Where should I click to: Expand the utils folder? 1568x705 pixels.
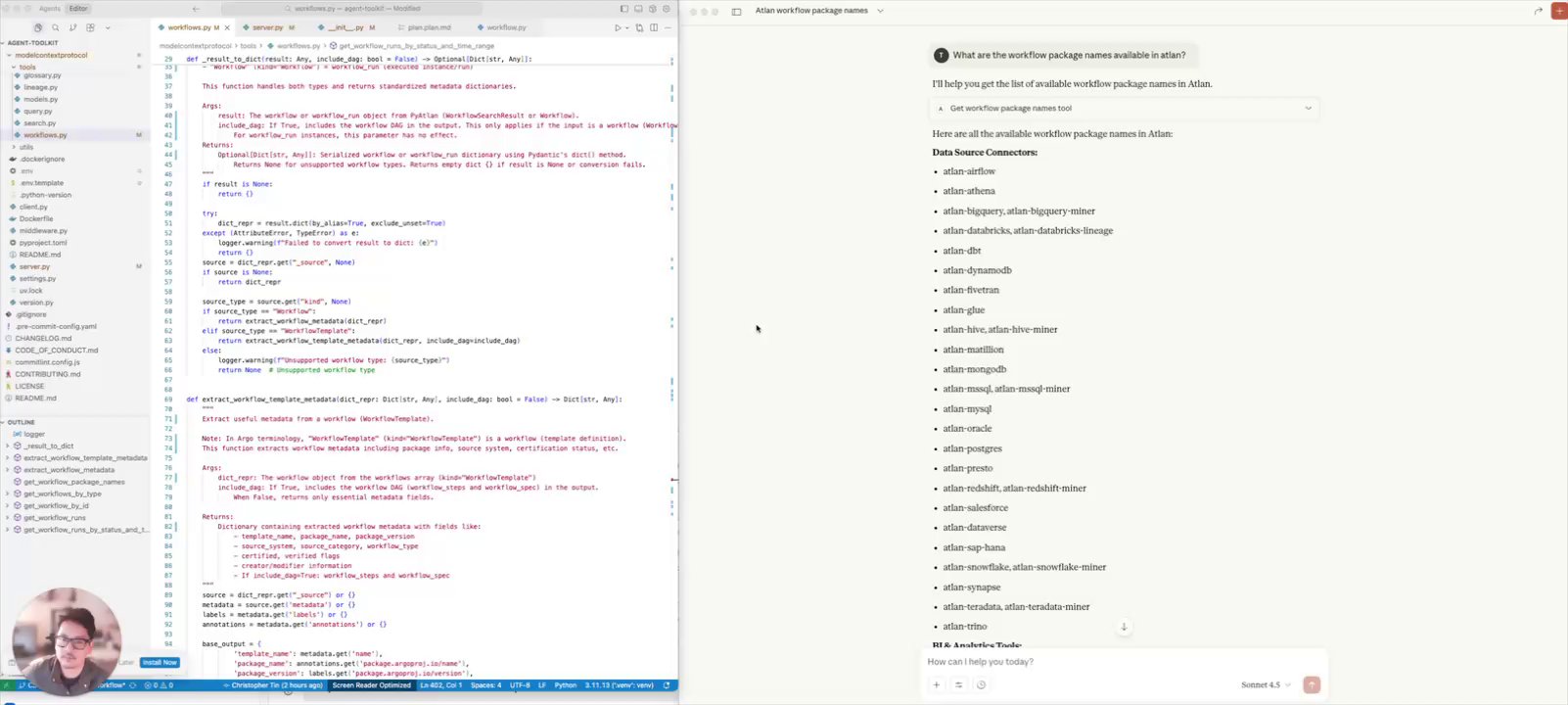(x=25, y=147)
